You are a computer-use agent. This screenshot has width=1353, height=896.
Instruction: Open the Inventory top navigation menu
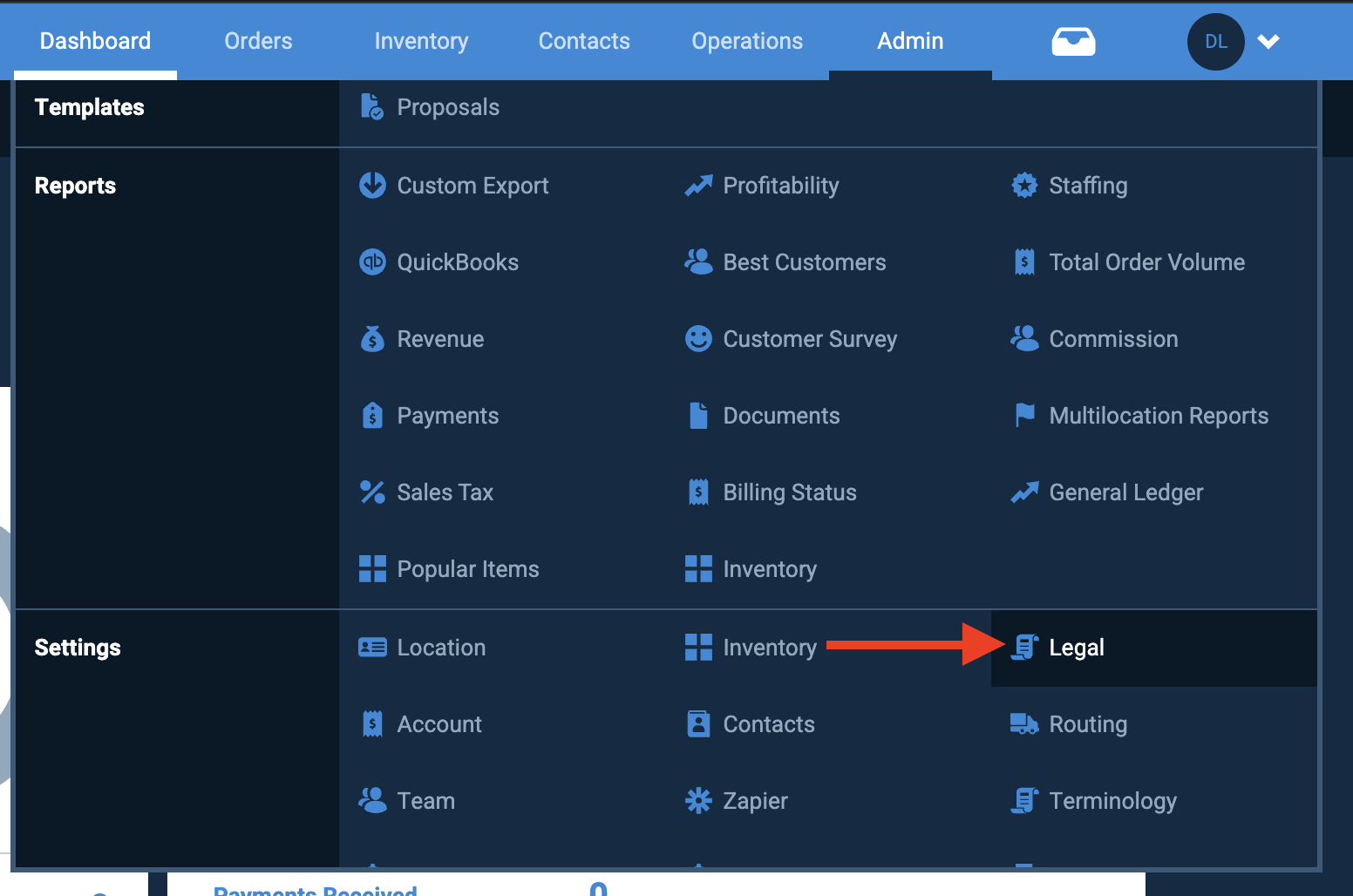coord(421,41)
